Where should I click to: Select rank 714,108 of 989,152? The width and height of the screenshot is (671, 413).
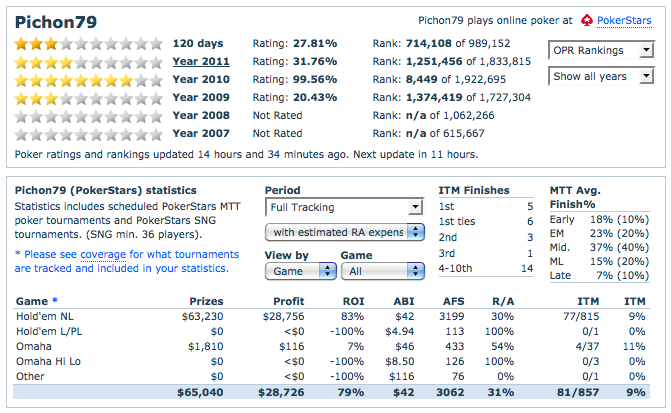point(457,43)
